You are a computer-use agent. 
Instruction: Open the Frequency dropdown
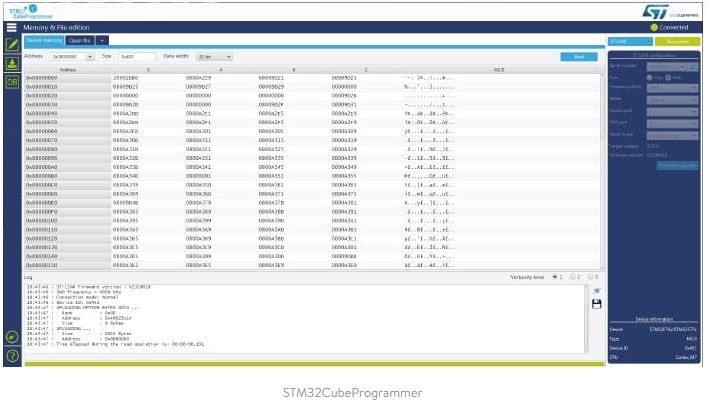click(672, 88)
